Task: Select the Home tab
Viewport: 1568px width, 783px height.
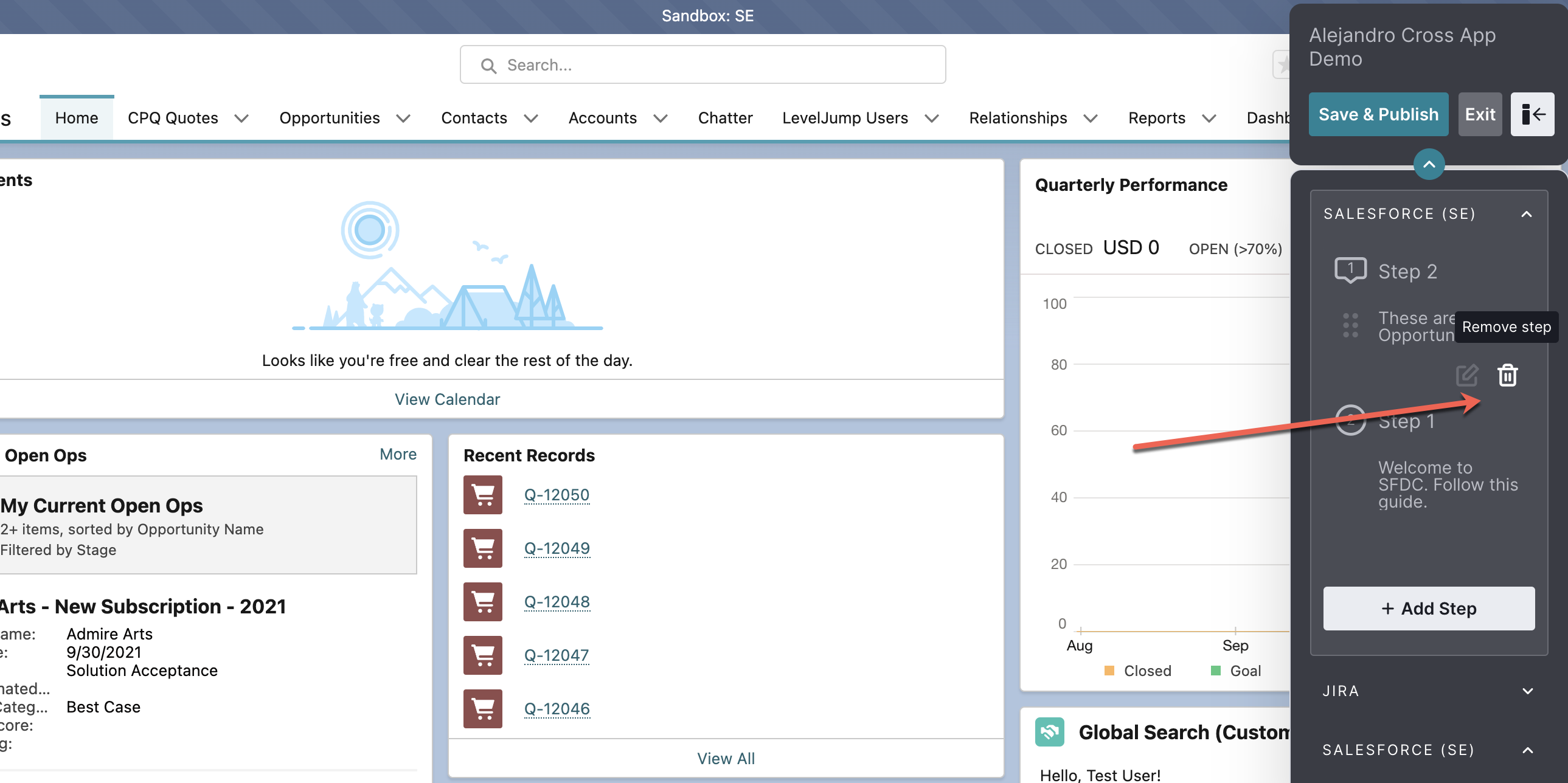Action: [77, 118]
